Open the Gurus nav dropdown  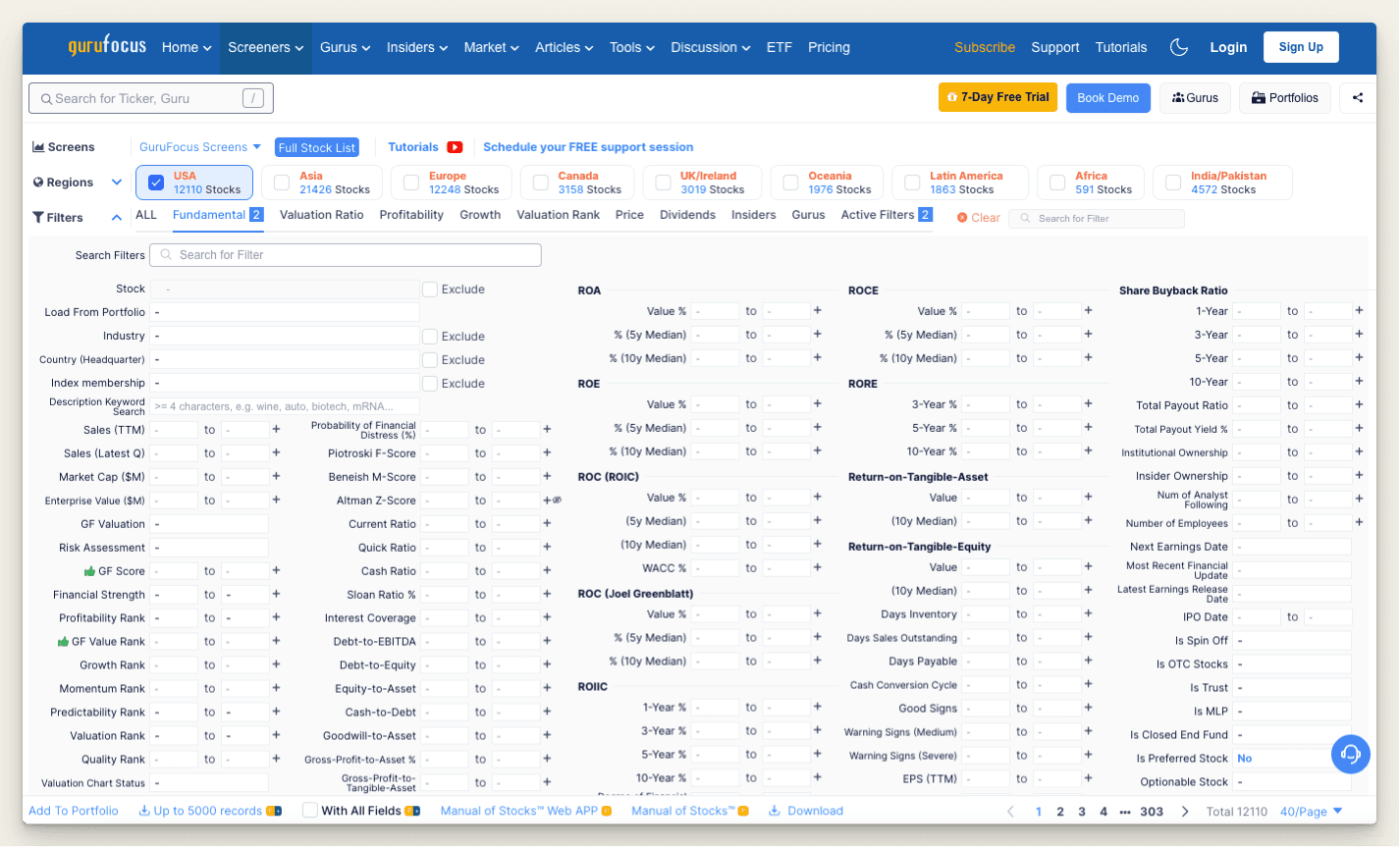[x=346, y=47]
